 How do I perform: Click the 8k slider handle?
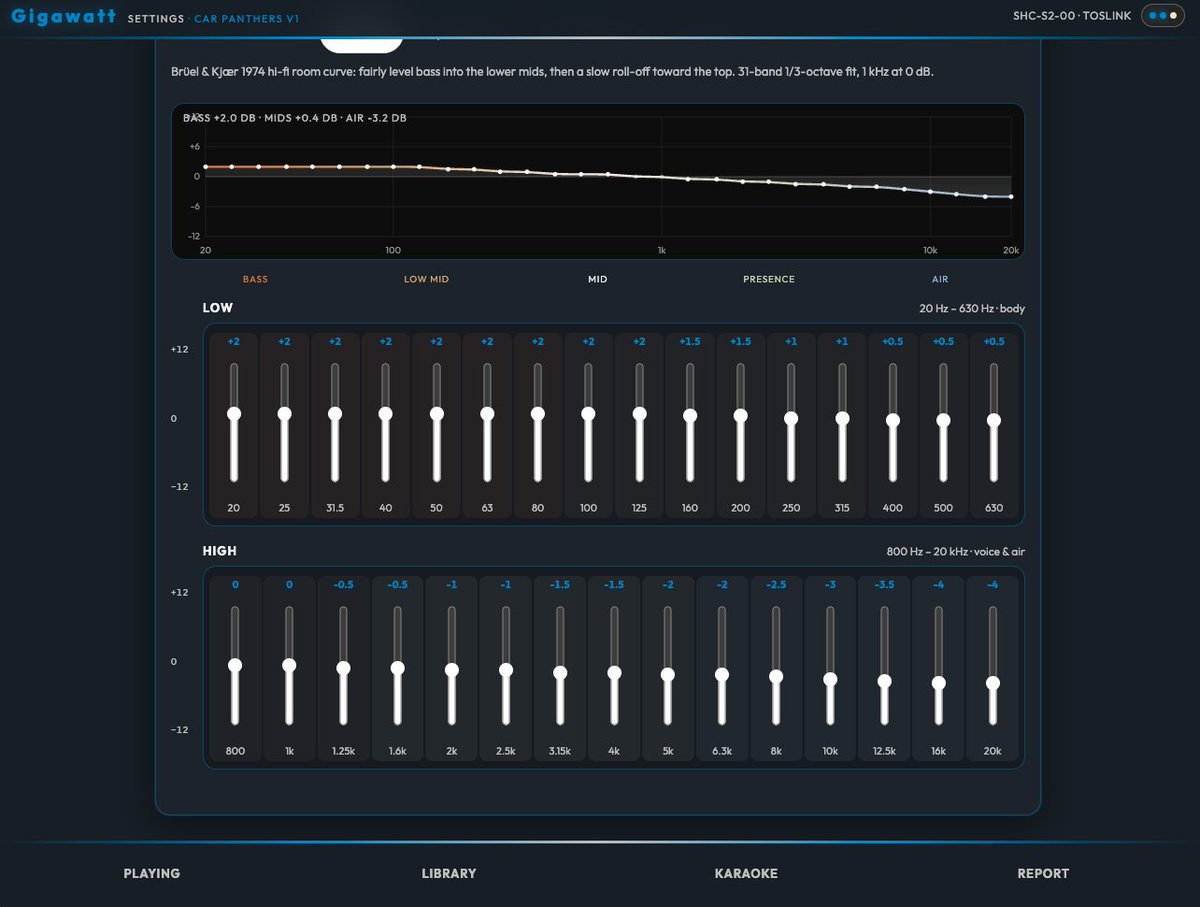click(x=776, y=676)
